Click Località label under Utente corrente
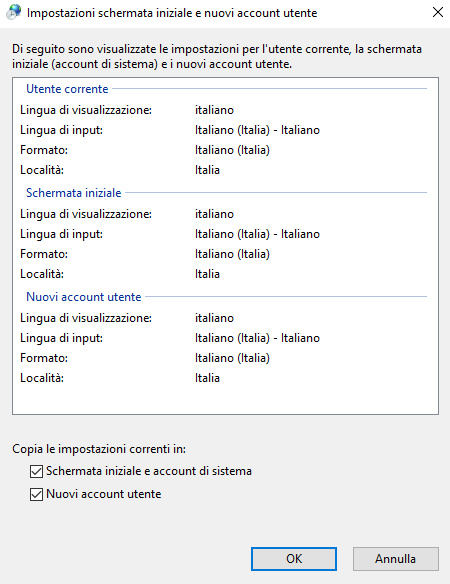 coord(42,170)
